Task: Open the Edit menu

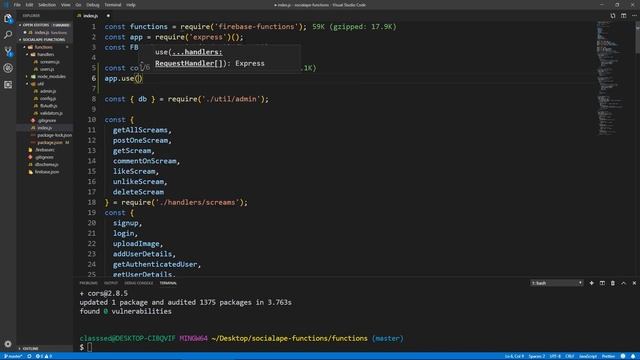Action: (29, 5)
